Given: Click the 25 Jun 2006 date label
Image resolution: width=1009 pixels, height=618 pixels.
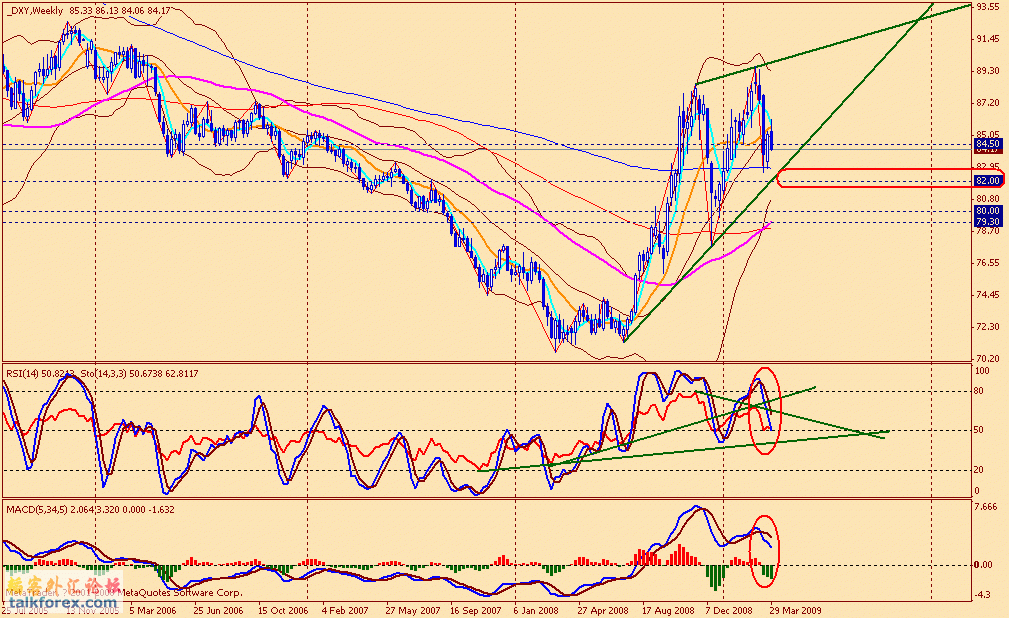Looking at the screenshot, I should [218, 610].
